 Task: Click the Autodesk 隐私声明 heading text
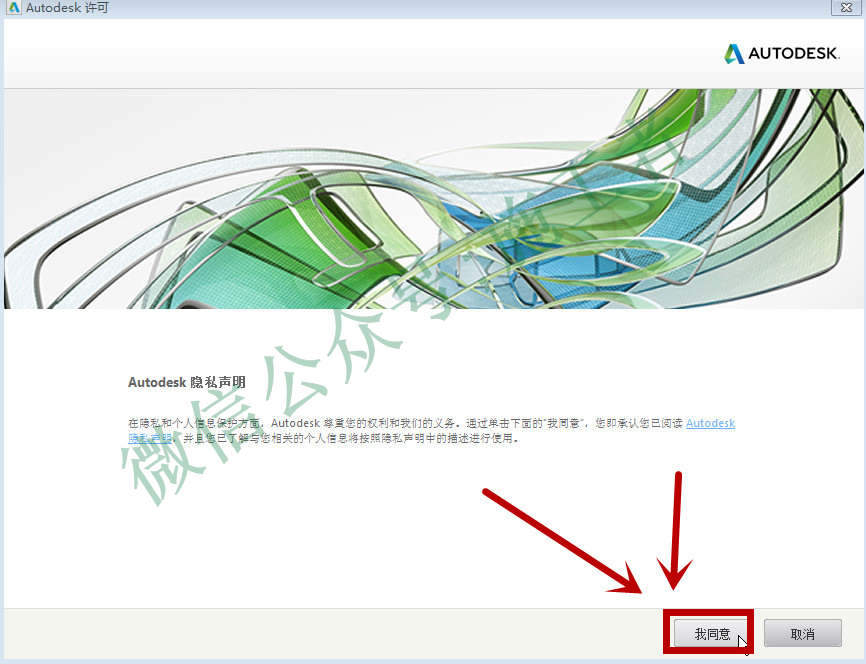tap(187, 382)
